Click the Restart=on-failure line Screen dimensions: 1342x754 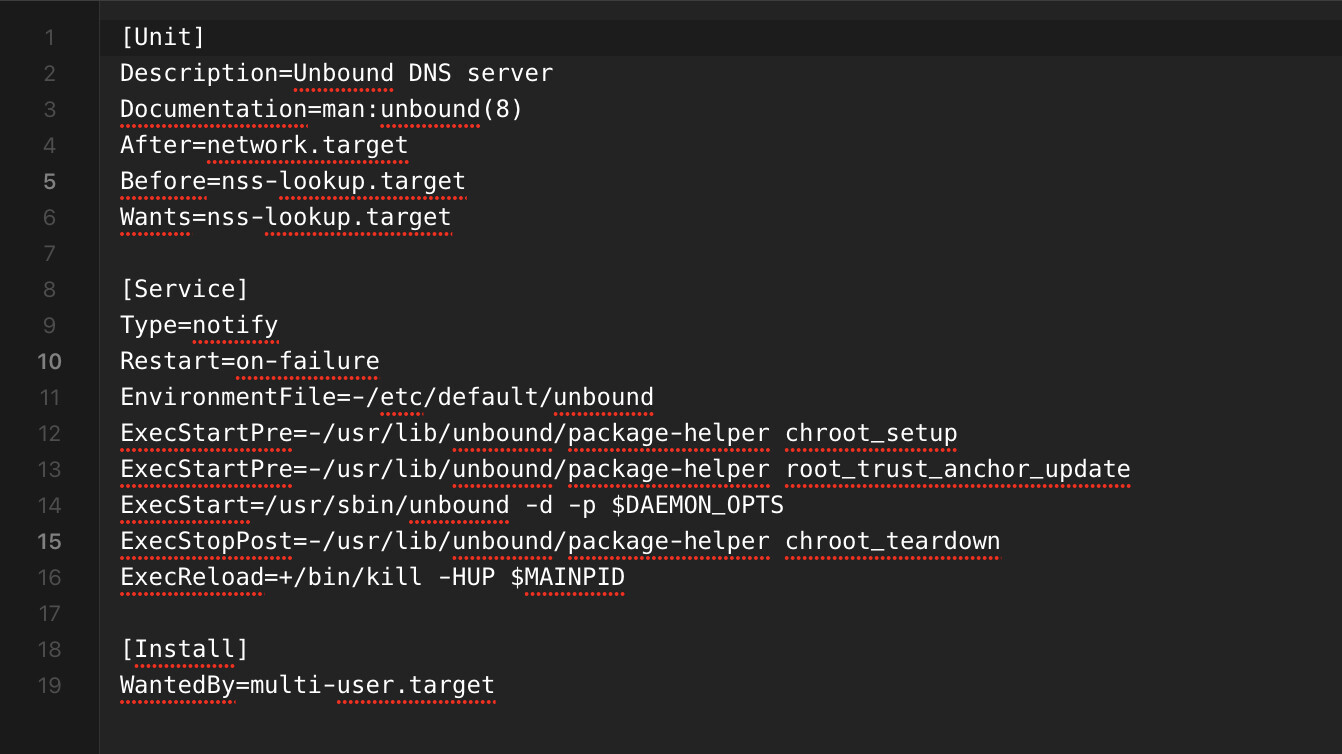click(x=250, y=361)
